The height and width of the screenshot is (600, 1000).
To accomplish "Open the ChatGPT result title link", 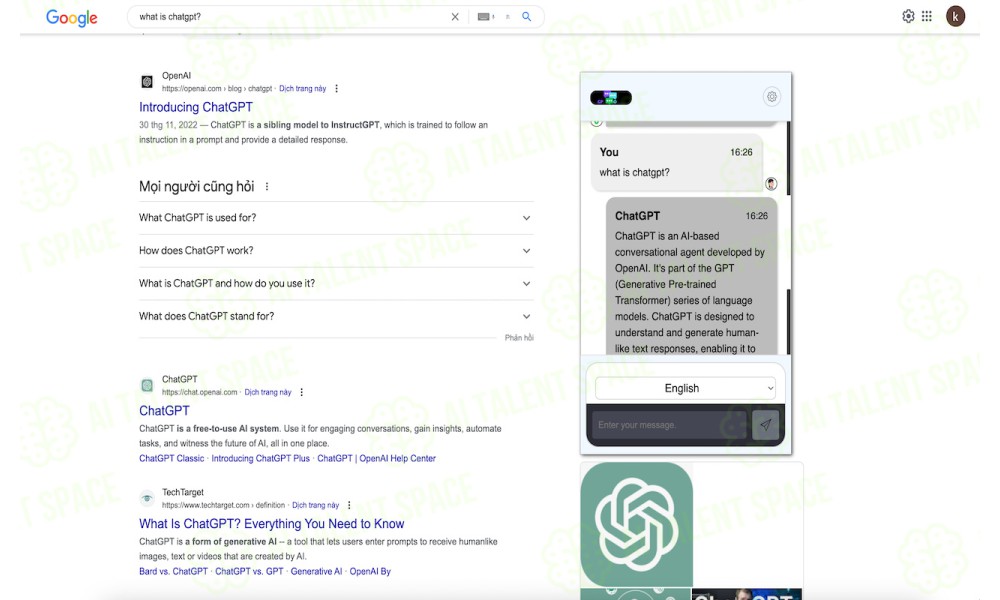I will (164, 411).
